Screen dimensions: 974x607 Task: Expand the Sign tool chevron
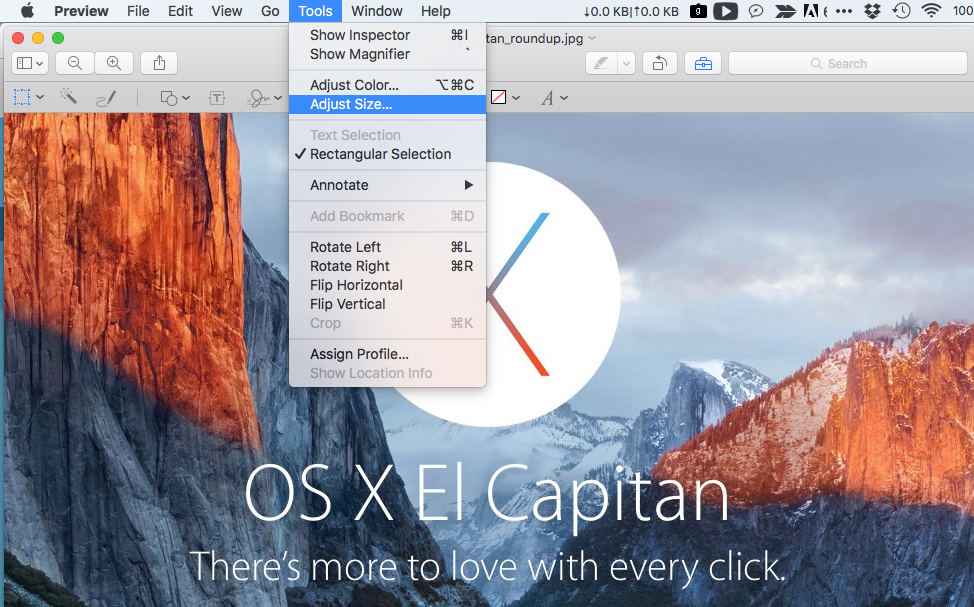point(278,98)
